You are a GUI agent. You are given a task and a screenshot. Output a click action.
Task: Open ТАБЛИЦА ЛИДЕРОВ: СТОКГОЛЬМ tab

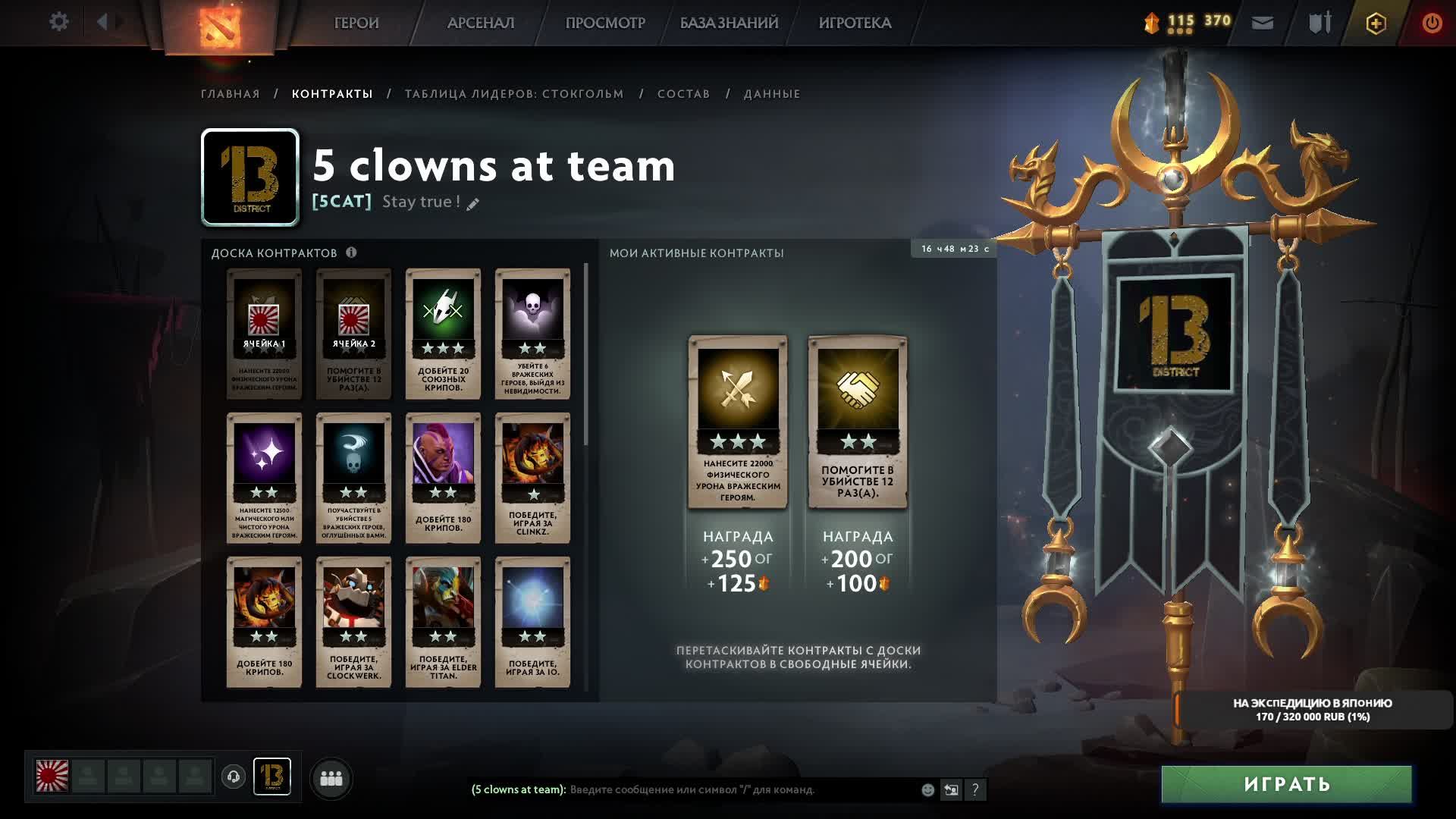click(514, 94)
